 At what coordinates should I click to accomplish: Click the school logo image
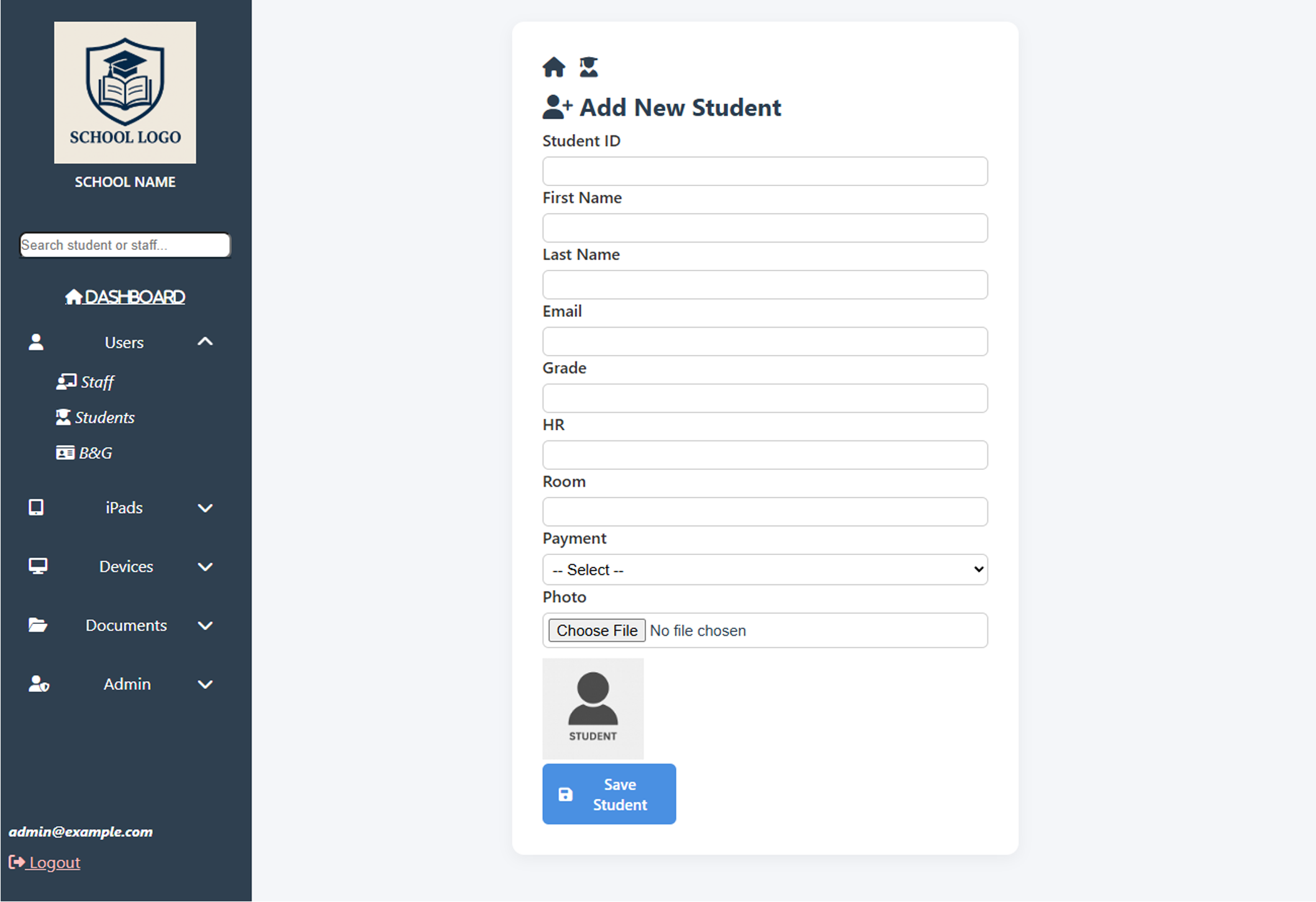(x=125, y=93)
